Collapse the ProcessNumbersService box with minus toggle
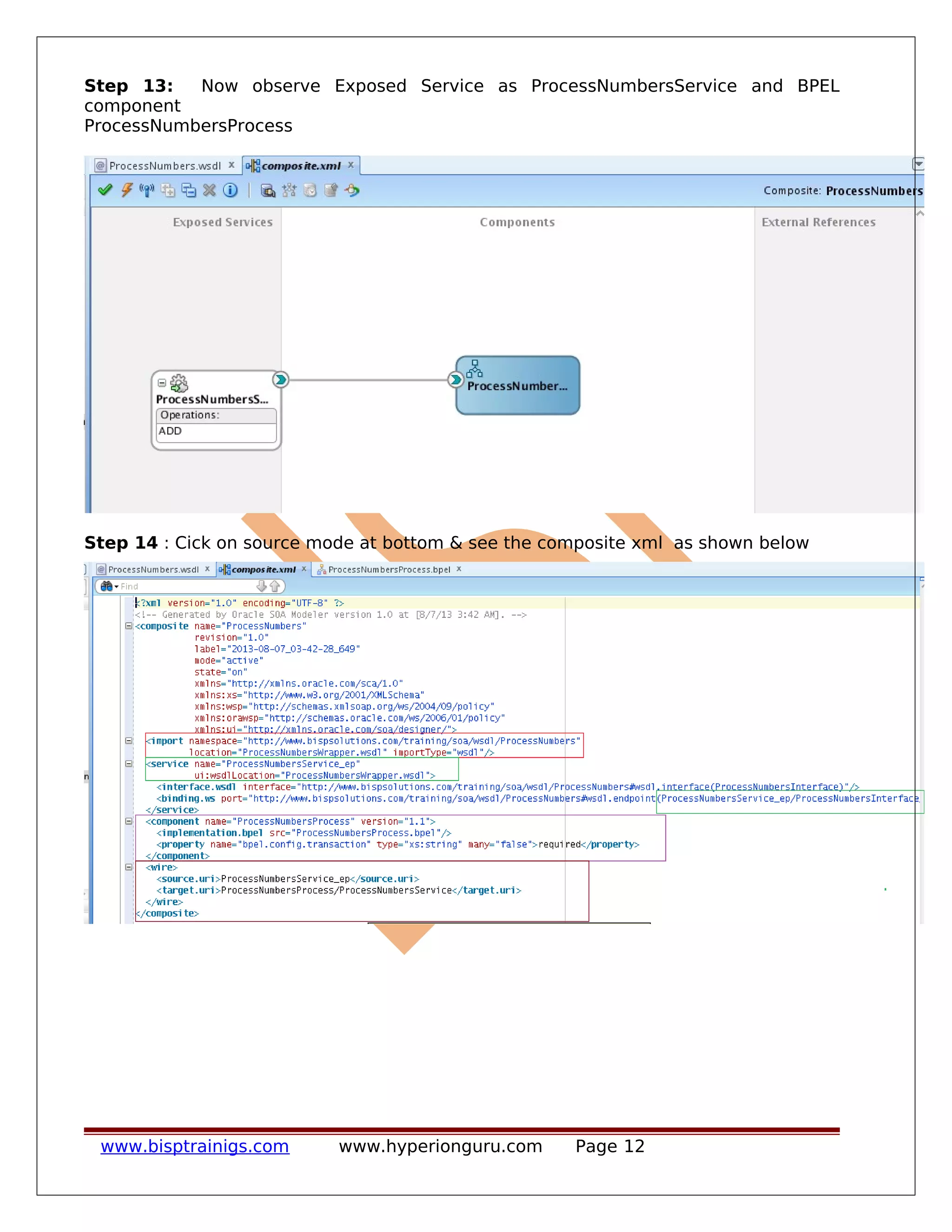Viewport: 952px width, 1232px height. coord(162,383)
